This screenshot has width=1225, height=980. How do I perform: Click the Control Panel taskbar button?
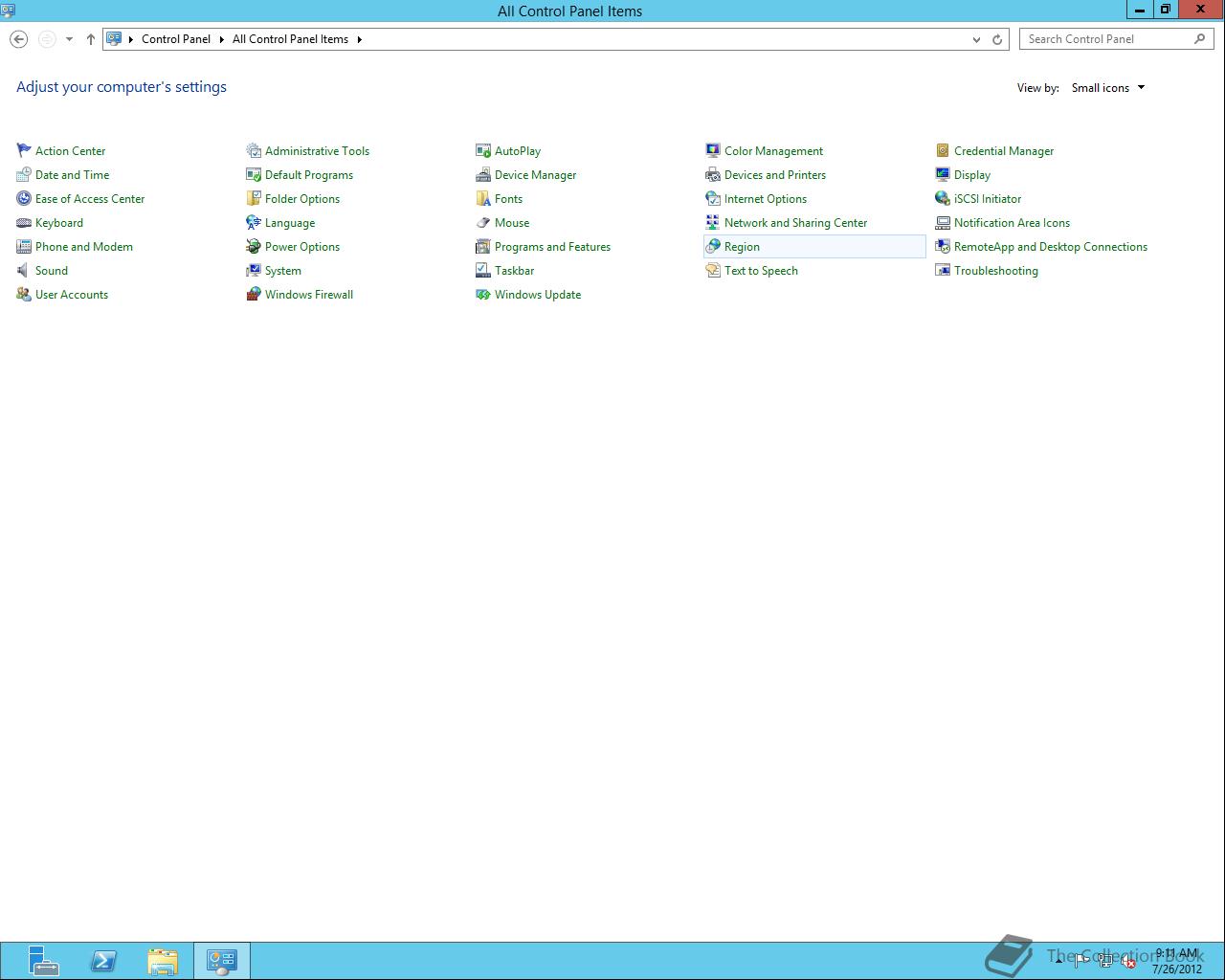222,961
